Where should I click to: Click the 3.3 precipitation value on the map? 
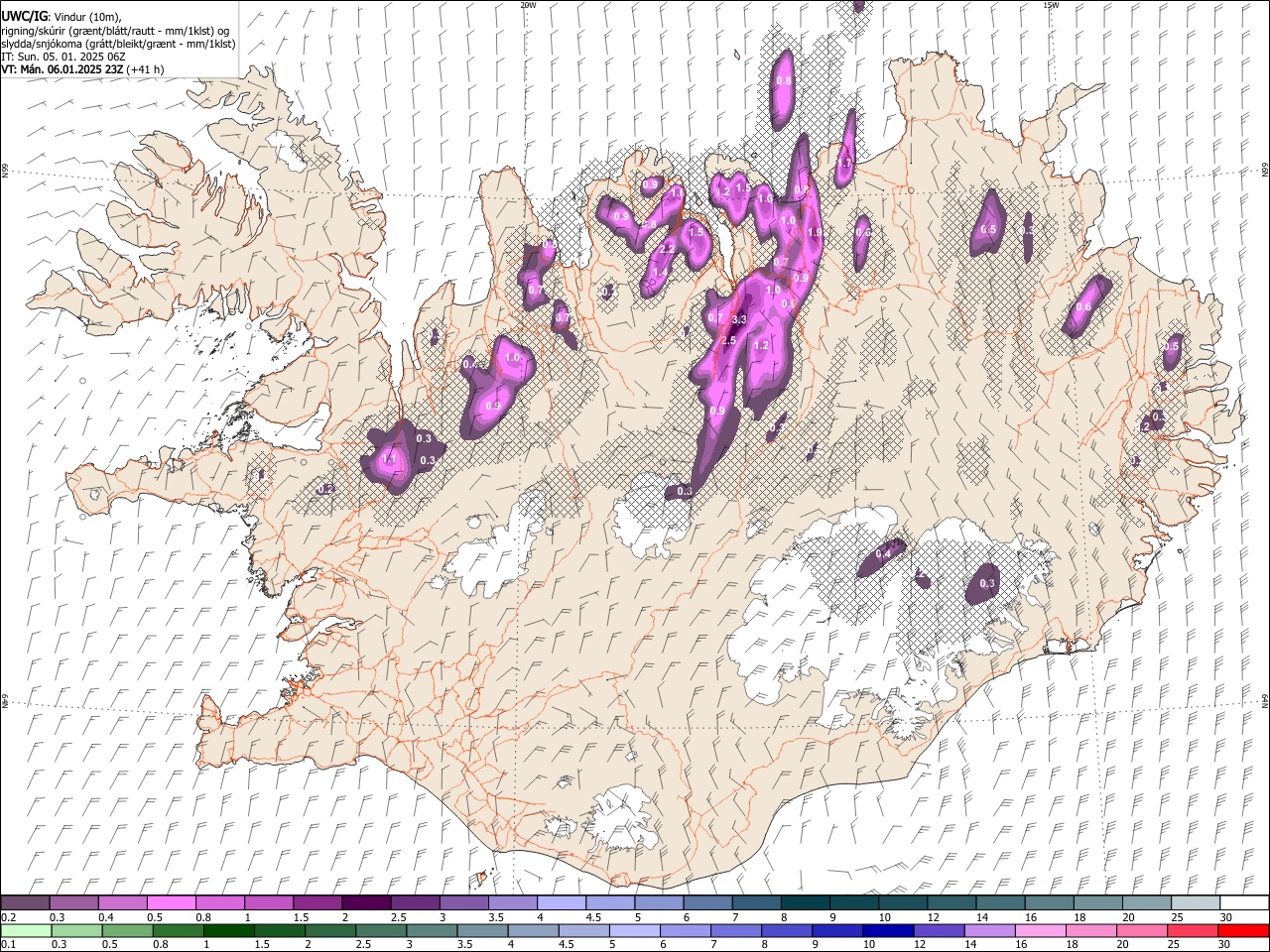[x=739, y=319]
